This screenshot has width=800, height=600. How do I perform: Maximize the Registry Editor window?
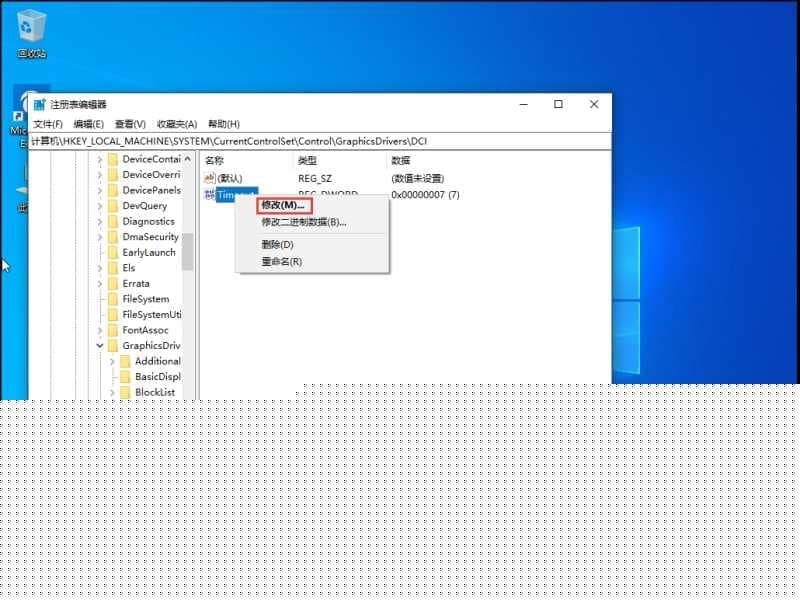[559, 104]
